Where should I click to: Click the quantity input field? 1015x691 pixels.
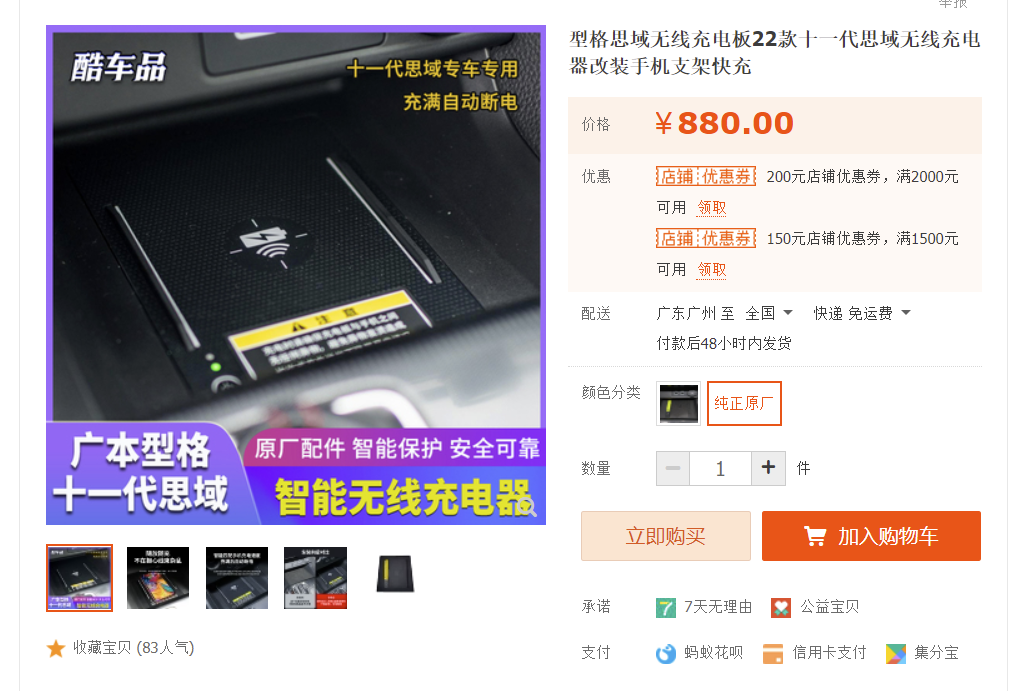coord(720,468)
